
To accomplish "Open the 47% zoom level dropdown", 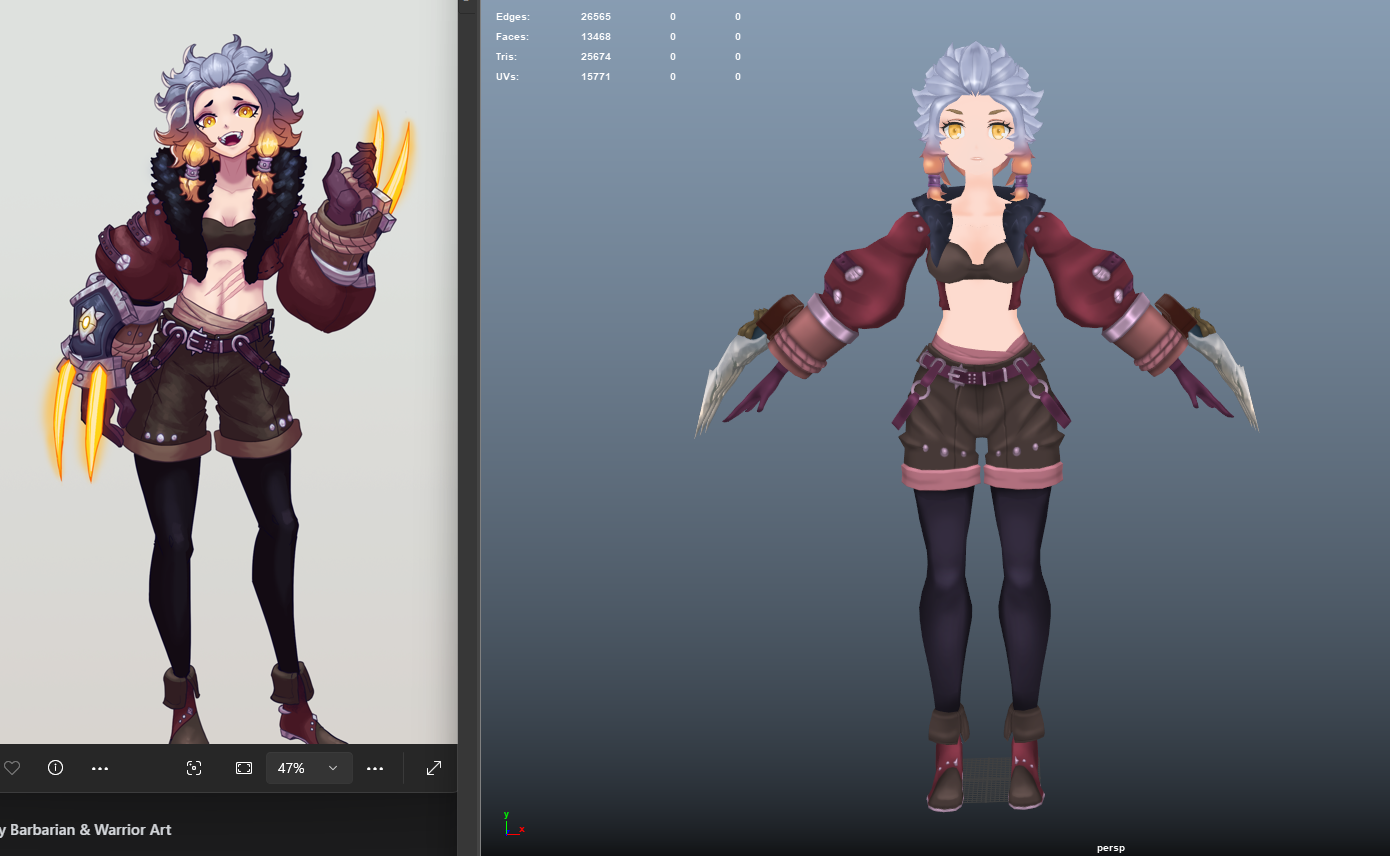I will [x=309, y=768].
